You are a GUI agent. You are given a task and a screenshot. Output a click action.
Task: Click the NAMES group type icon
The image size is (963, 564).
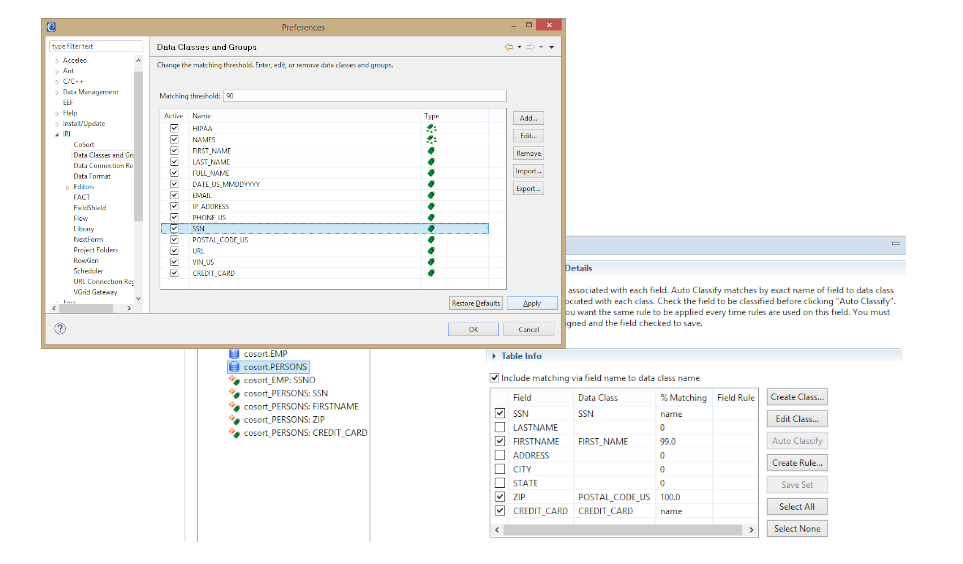[x=432, y=139]
